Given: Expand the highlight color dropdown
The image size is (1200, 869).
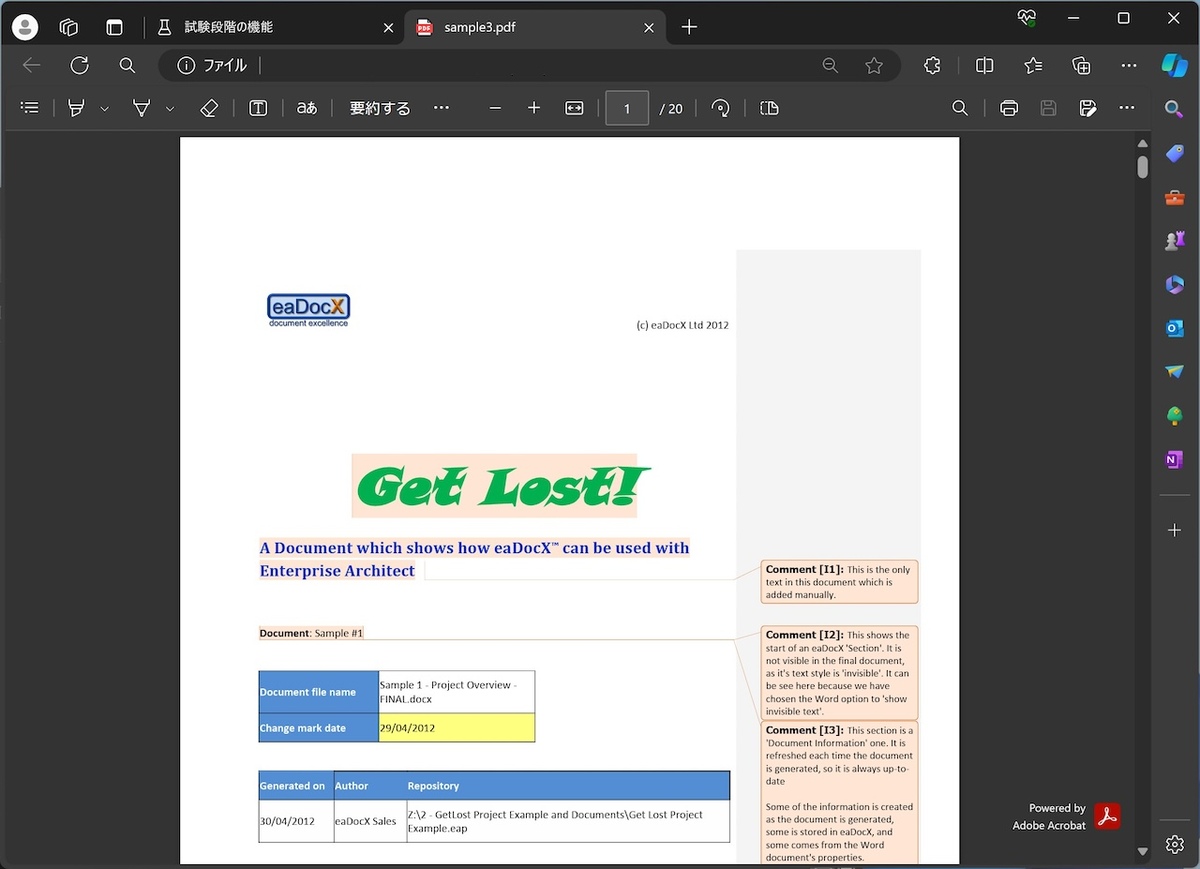Looking at the screenshot, I should pyautogui.click(x=104, y=108).
